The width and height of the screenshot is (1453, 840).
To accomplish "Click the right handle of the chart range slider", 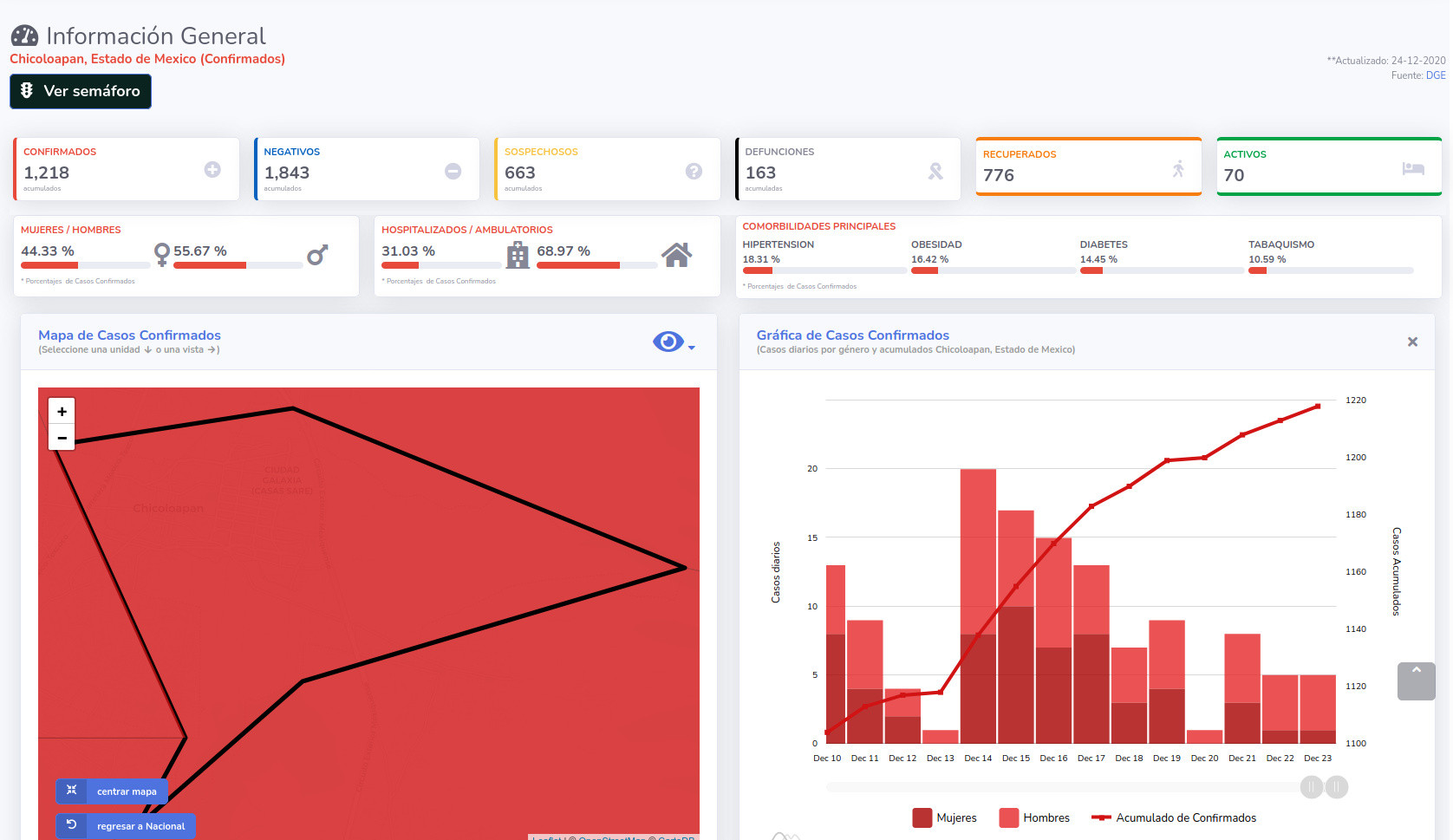I will [x=1337, y=787].
